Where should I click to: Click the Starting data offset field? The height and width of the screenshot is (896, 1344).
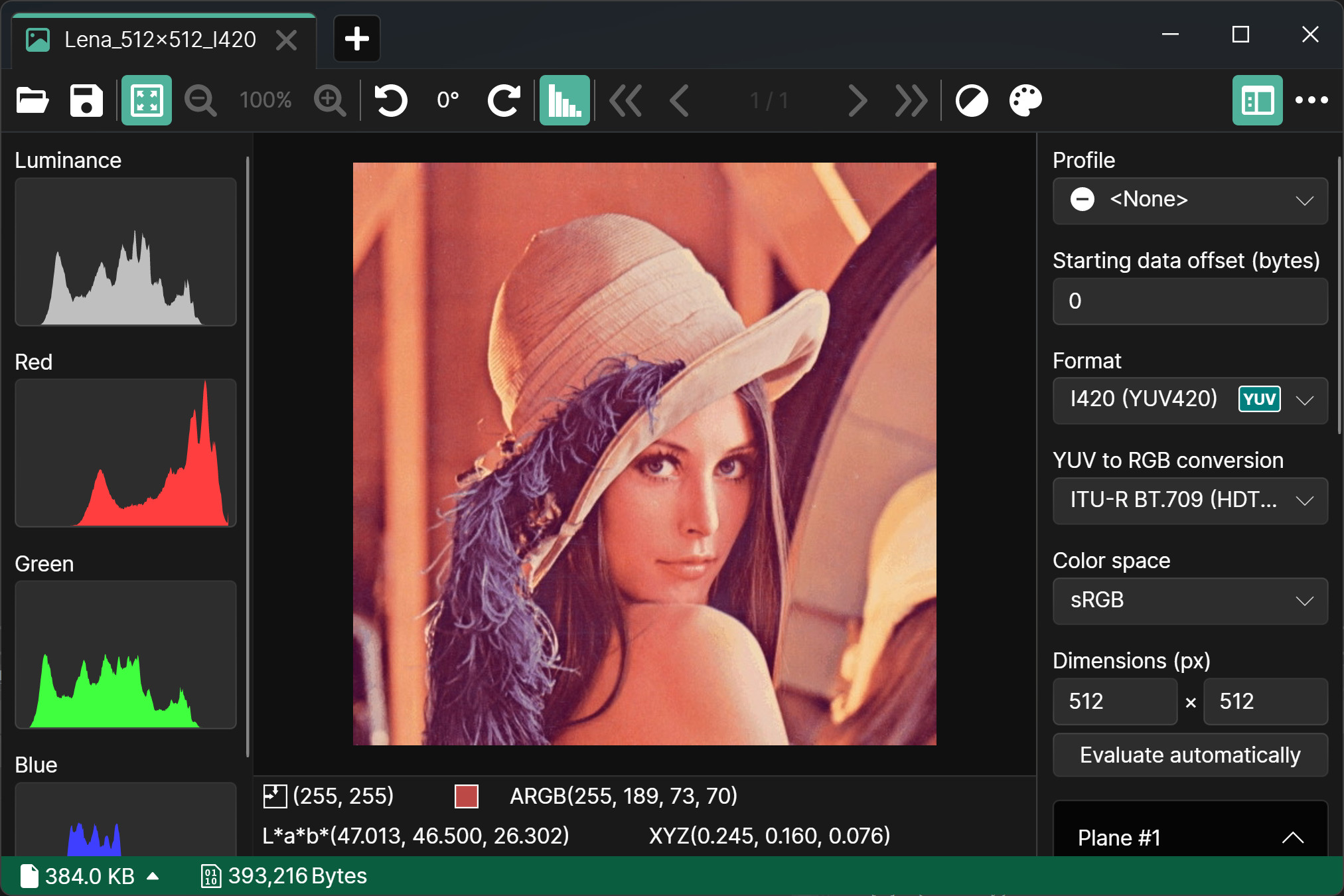(1190, 301)
